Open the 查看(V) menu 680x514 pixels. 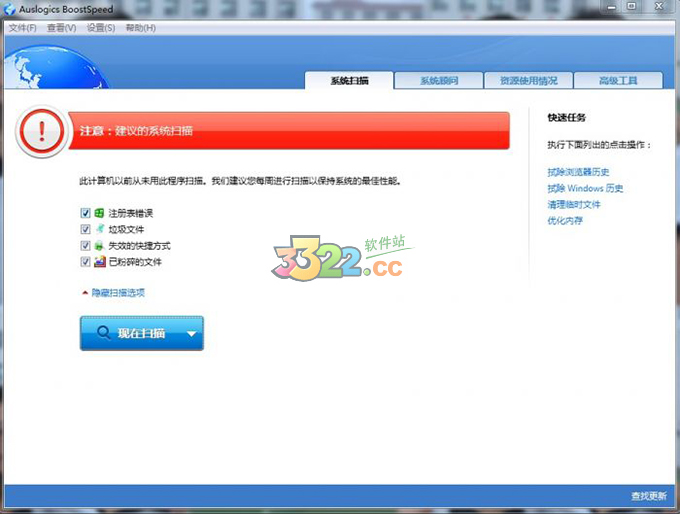pyautogui.click(x=62, y=28)
